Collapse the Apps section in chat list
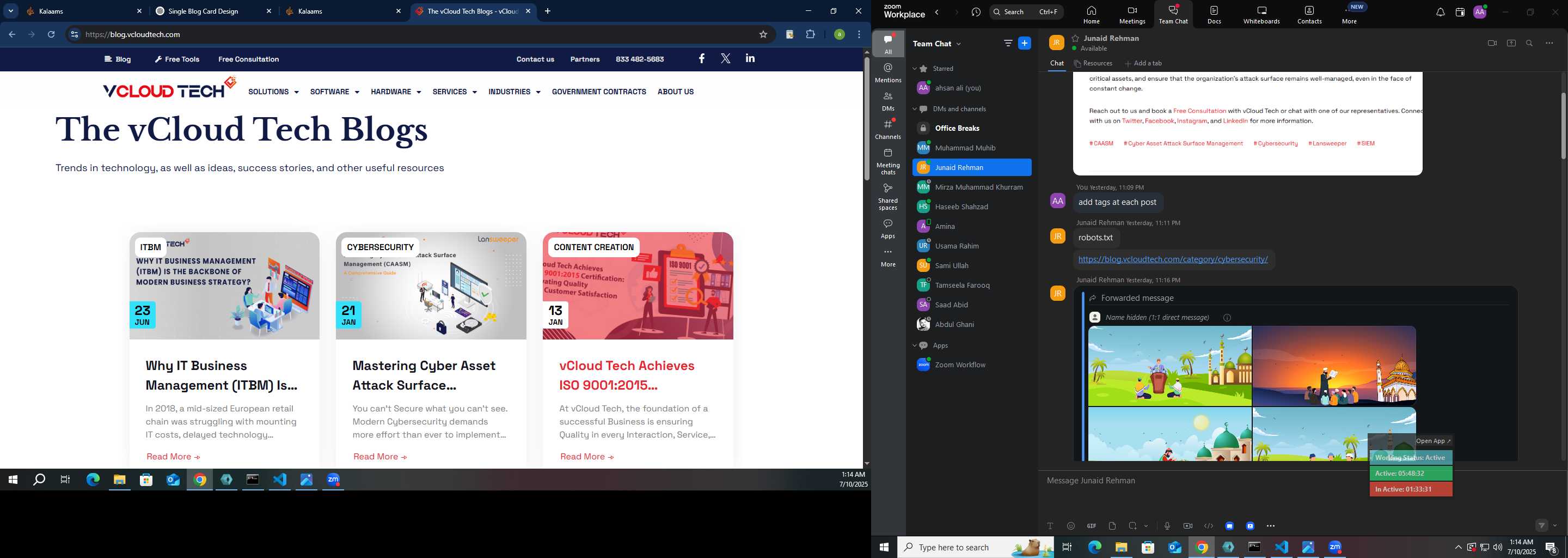This screenshot has width=1568, height=558. click(915, 345)
